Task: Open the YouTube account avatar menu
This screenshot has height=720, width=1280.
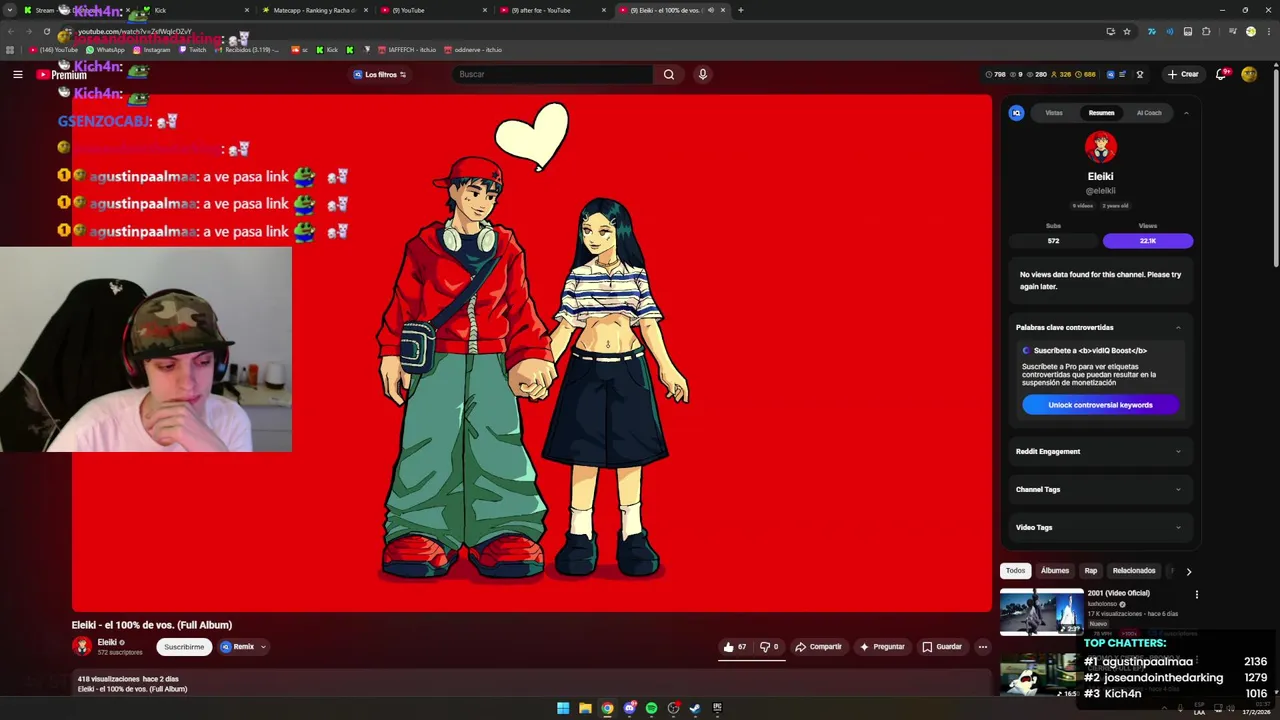Action: 1249,74
